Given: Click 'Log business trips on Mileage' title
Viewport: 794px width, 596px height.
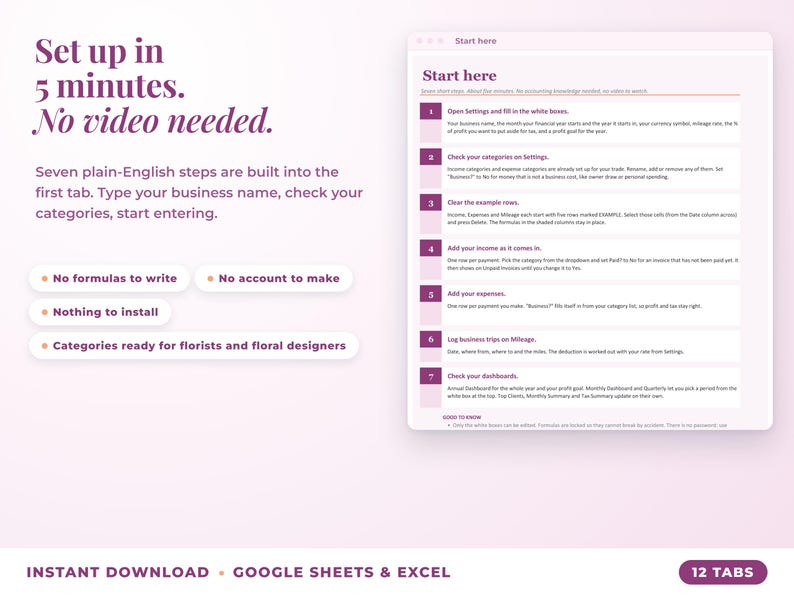Looking at the screenshot, I should click(x=492, y=339).
